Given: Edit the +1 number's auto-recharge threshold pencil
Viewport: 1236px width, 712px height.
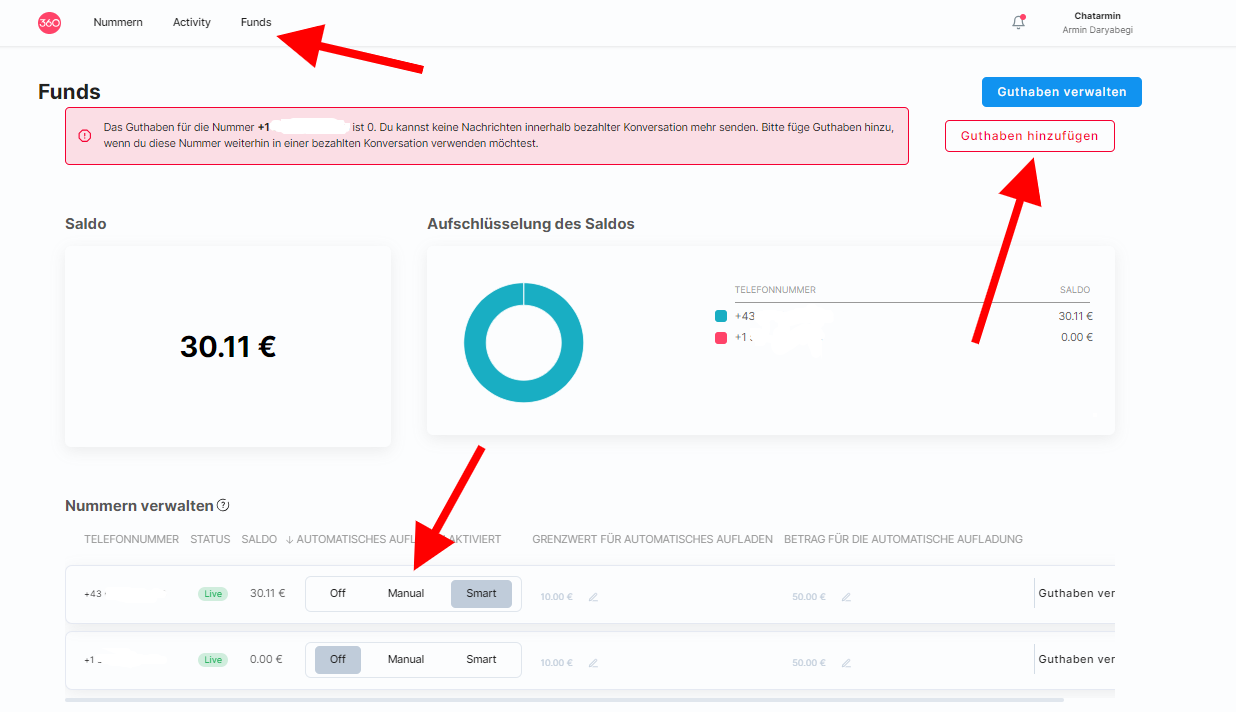Looking at the screenshot, I should [593, 663].
